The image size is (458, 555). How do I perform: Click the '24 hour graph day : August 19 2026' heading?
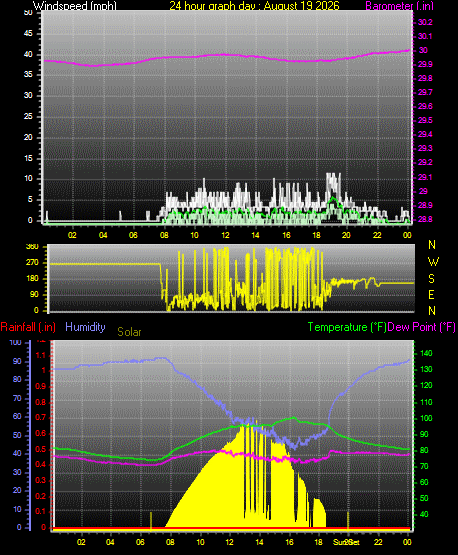coord(254,6)
